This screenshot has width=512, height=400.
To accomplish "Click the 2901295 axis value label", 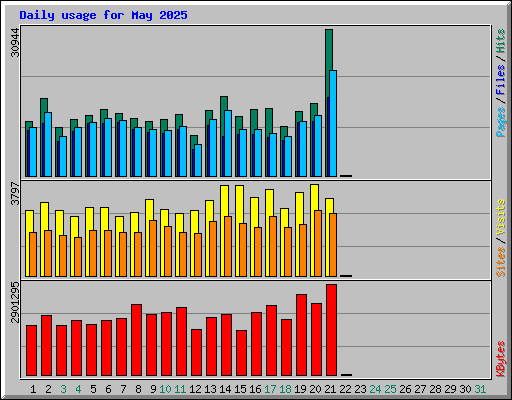I will [x=15, y=302].
